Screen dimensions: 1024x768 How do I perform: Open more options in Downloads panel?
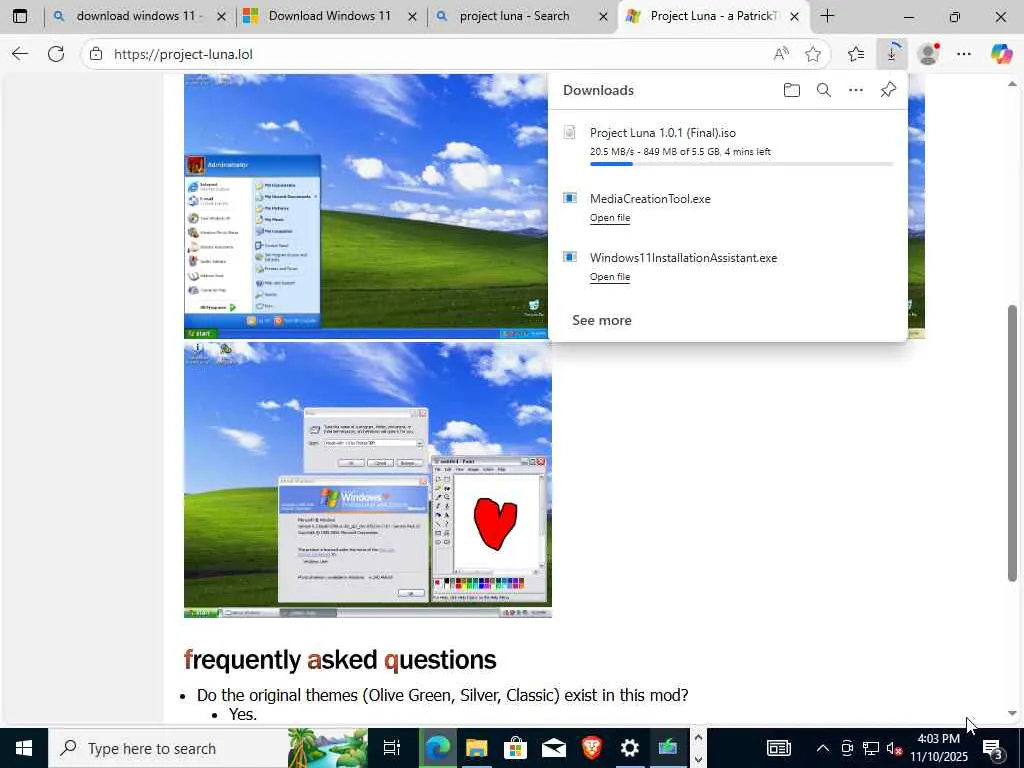pos(856,90)
